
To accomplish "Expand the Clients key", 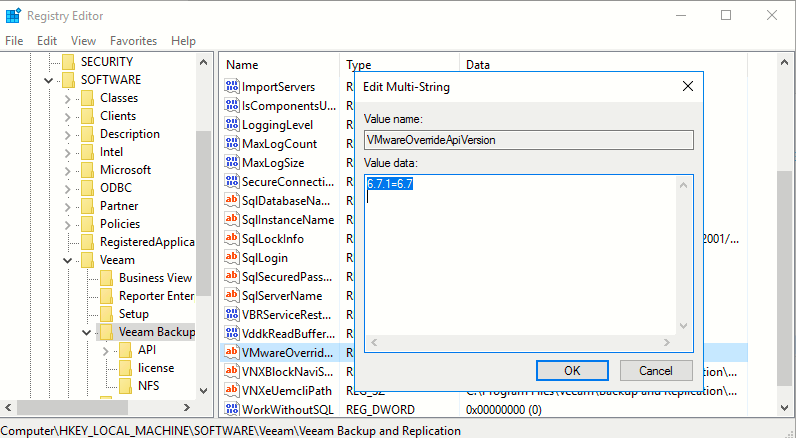I will pyautogui.click(x=68, y=116).
